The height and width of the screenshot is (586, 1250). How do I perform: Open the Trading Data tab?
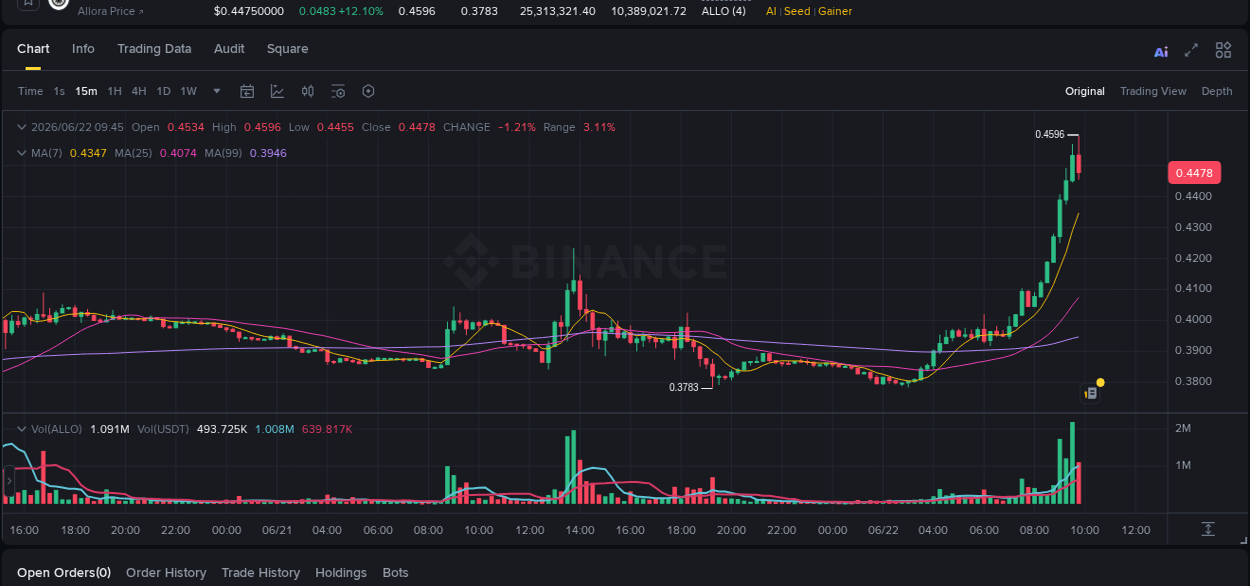click(154, 49)
